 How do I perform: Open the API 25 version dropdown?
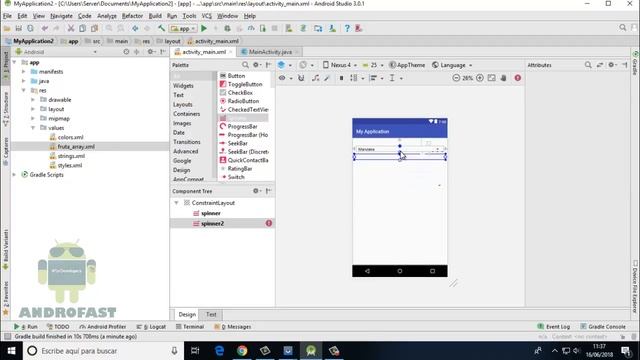tap(373, 65)
